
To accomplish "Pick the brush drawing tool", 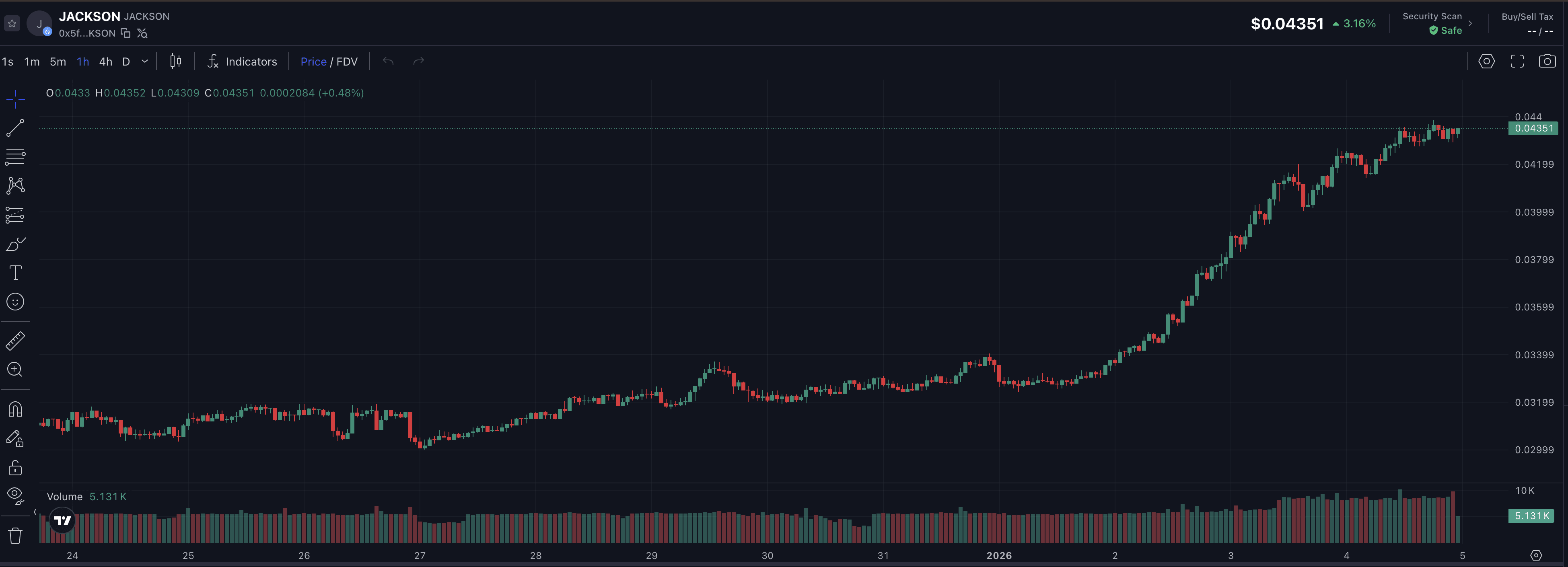I will point(15,244).
